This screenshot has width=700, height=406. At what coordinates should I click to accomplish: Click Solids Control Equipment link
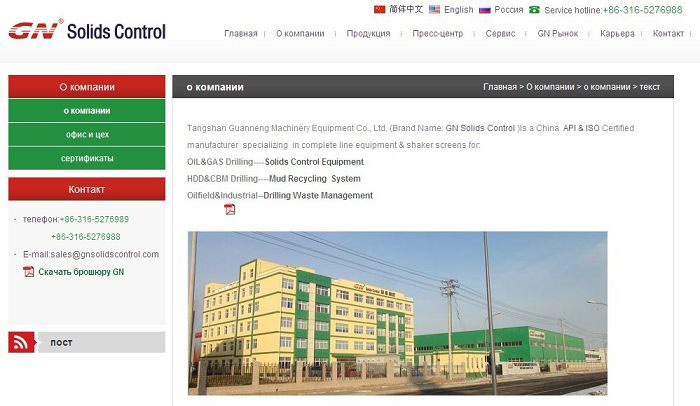pyautogui.click(x=314, y=162)
